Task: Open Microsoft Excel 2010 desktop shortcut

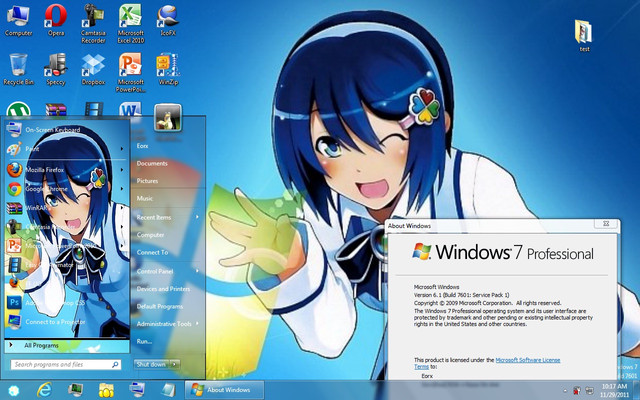Action: (131, 24)
